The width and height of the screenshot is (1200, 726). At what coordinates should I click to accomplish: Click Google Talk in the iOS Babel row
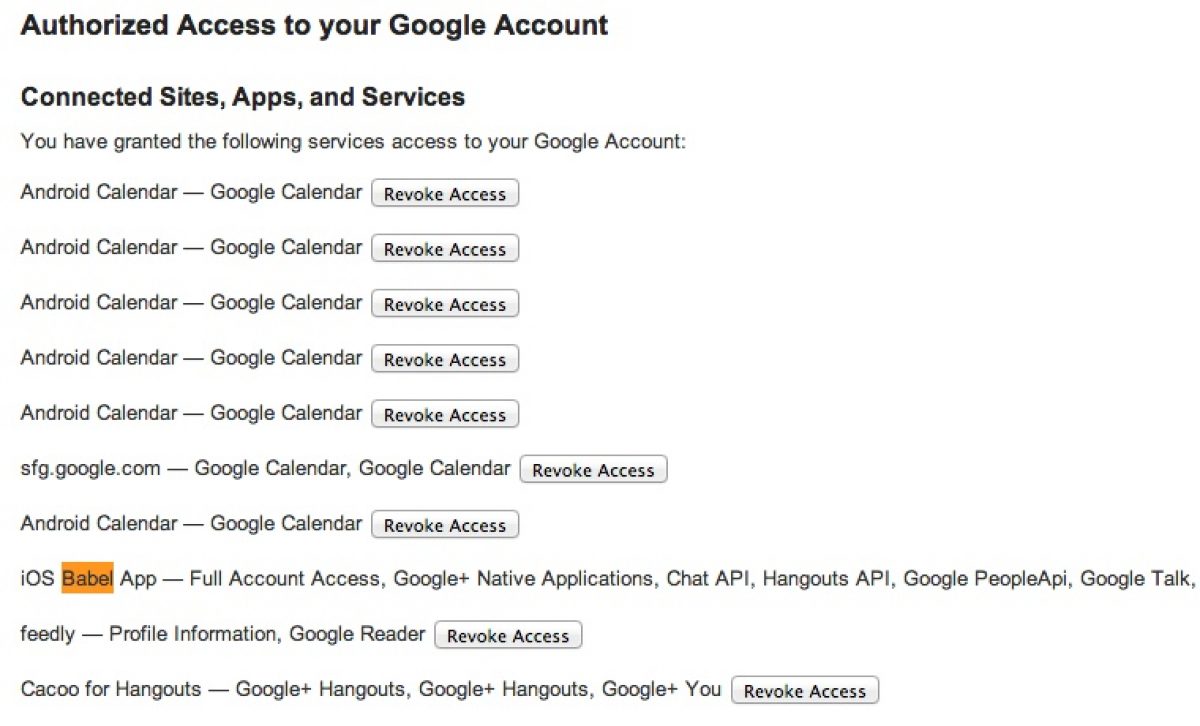point(1135,579)
